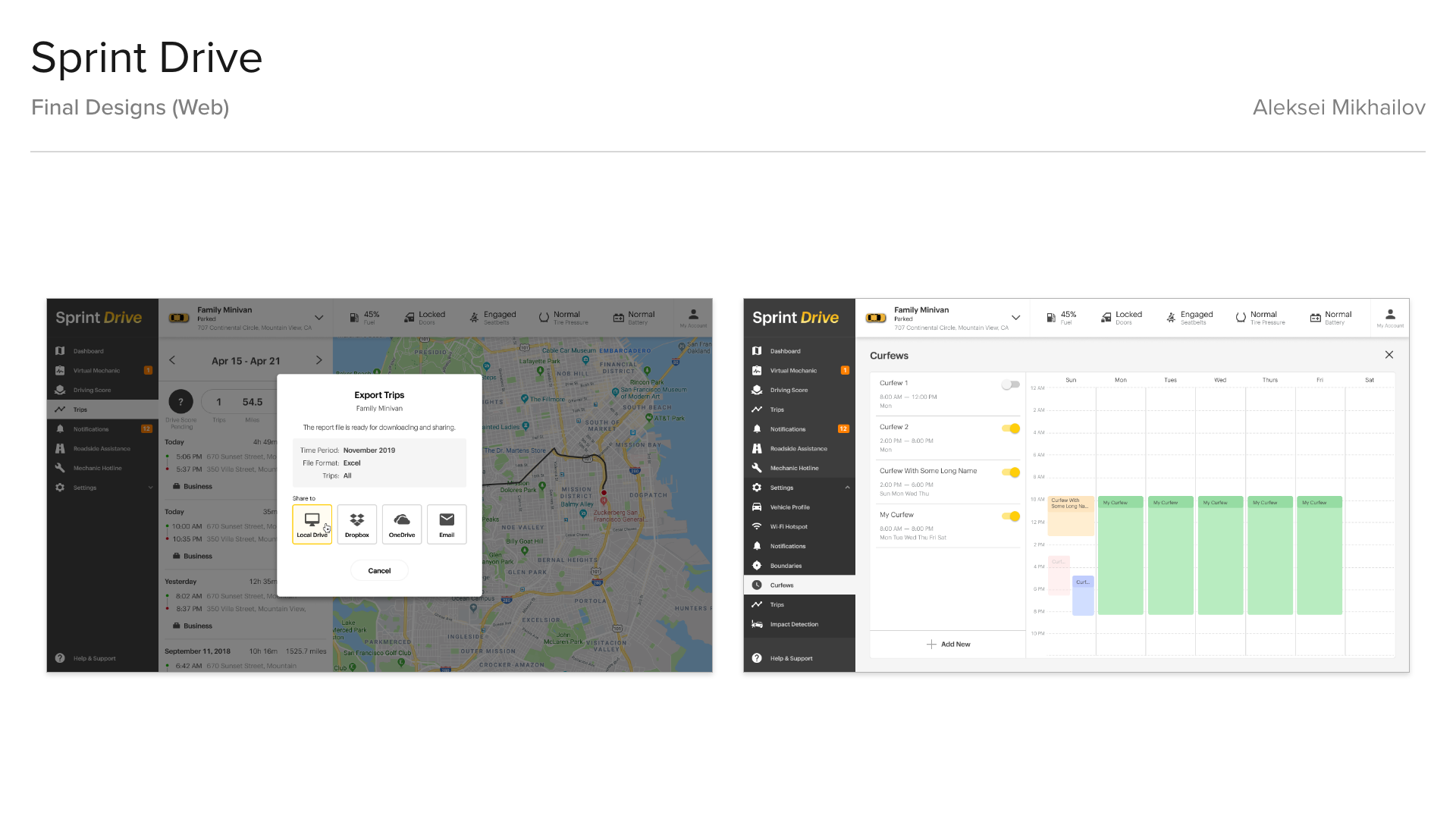Image resolution: width=1456 pixels, height=819 pixels.
Task: Collapse the Settings section in Curfews mockup
Action: click(847, 488)
